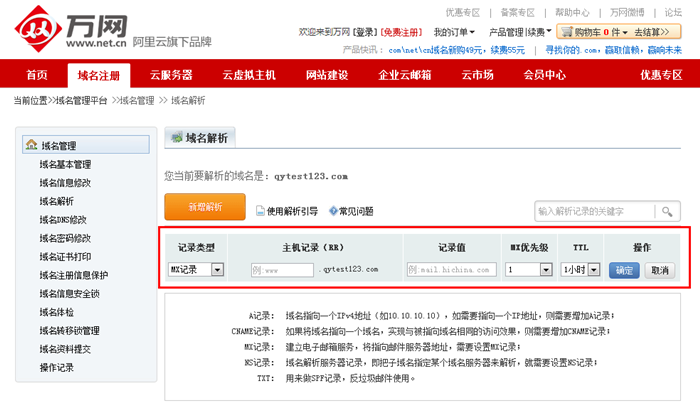Click the 域名管理平台 breadcrumb
The width and height of the screenshot is (700, 405).
(x=81, y=100)
